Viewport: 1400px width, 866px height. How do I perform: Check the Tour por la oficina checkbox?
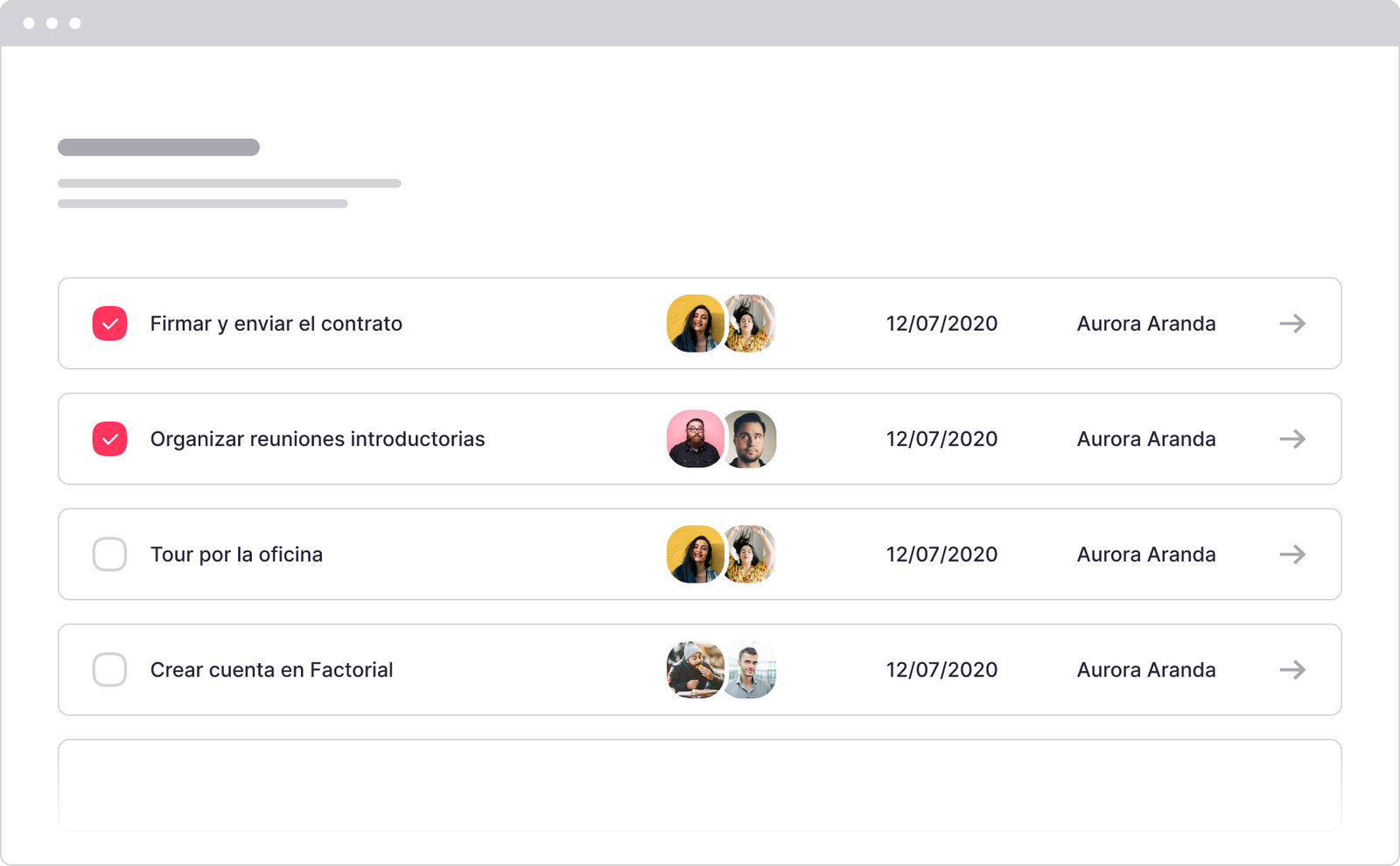(110, 555)
